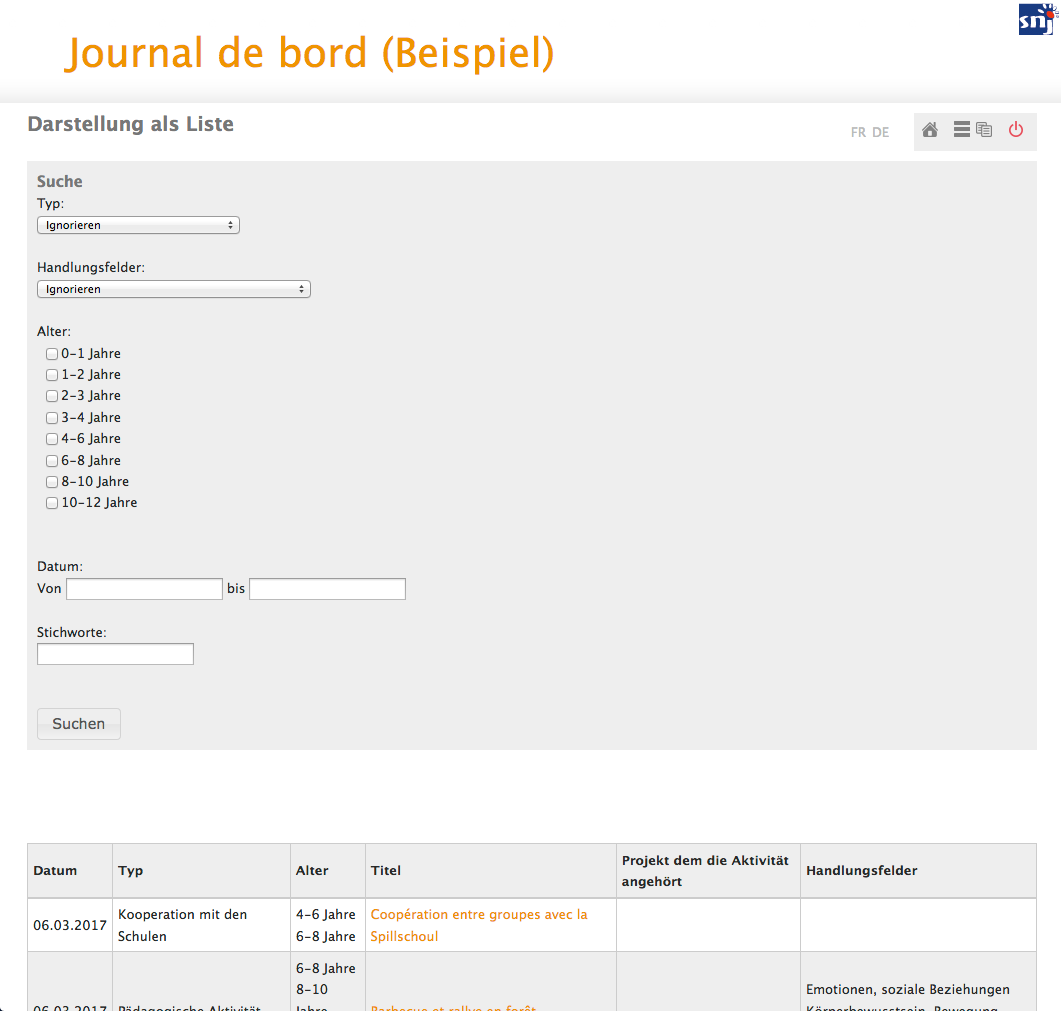Image resolution: width=1061 pixels, height=1011 pixels.
Task: Switch language to FR
Action: (x=858, y=132)
